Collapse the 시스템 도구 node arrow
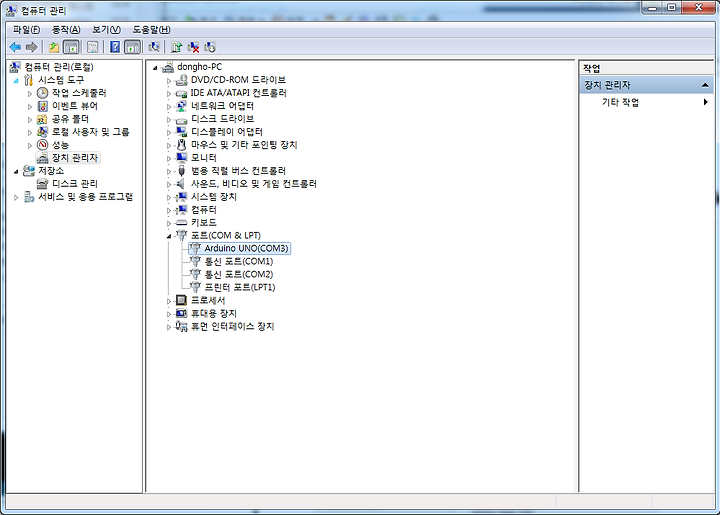This screenshot has width=720, height=515. (16, 80)
